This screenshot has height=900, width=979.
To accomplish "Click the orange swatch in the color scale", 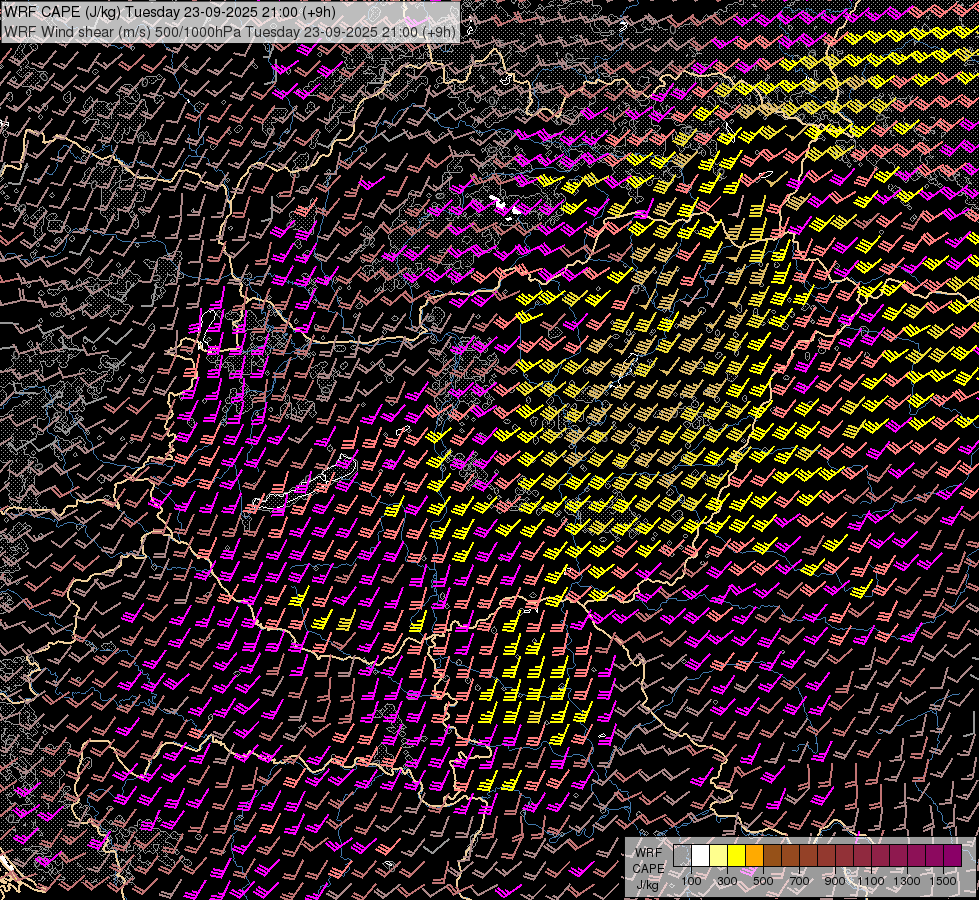I will pyautogui.click(x=755, y=856).
